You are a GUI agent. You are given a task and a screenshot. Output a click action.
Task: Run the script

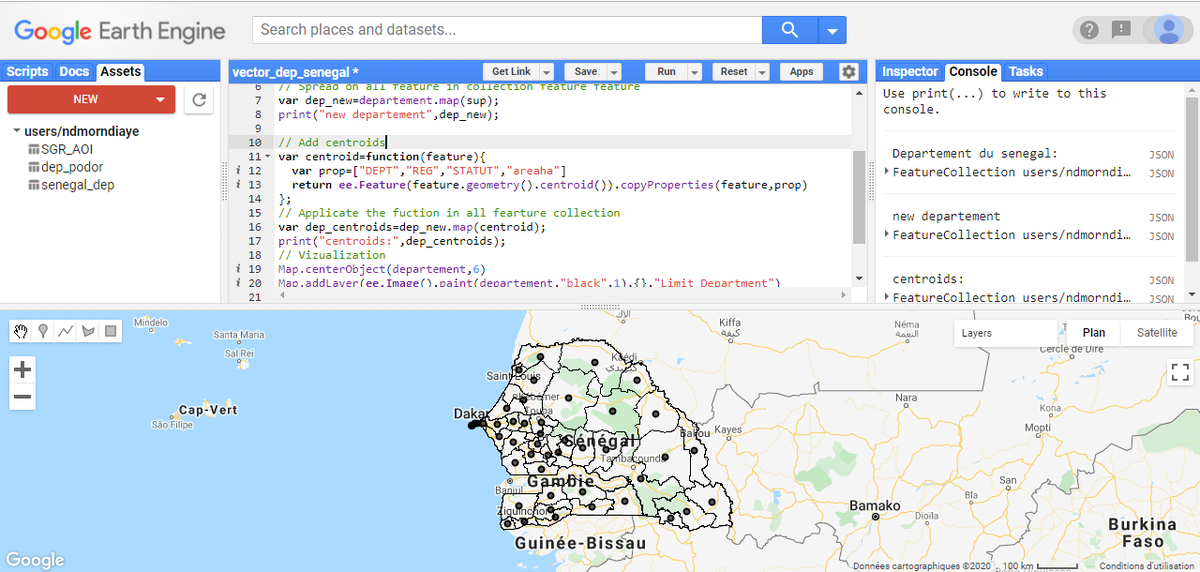tap(667, 72)
